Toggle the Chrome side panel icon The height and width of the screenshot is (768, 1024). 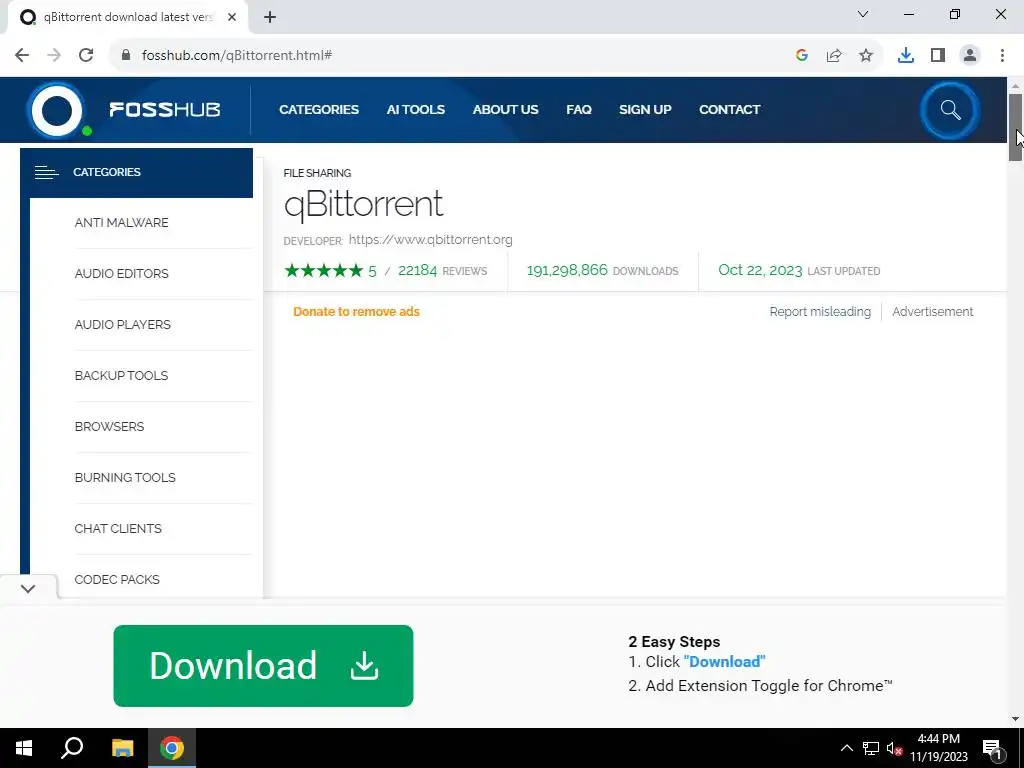click(x=938, y=56)
